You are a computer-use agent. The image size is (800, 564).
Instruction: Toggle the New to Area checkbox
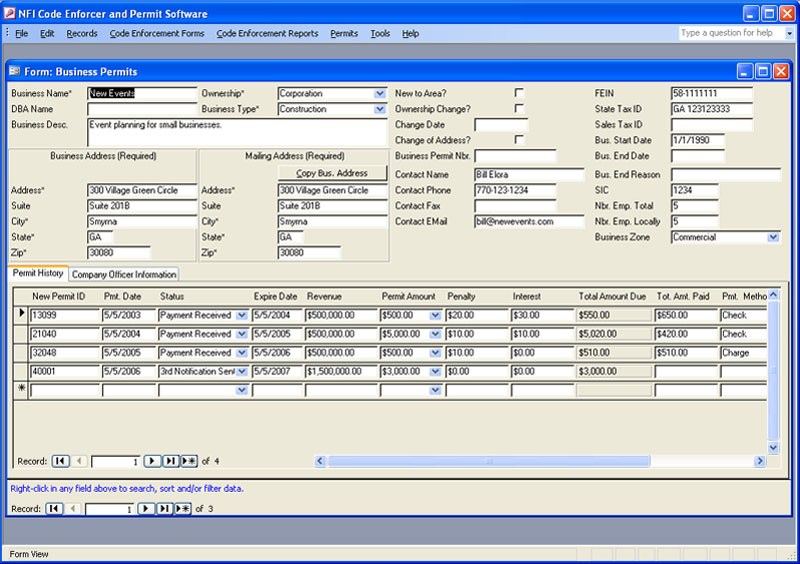(519, 93)
